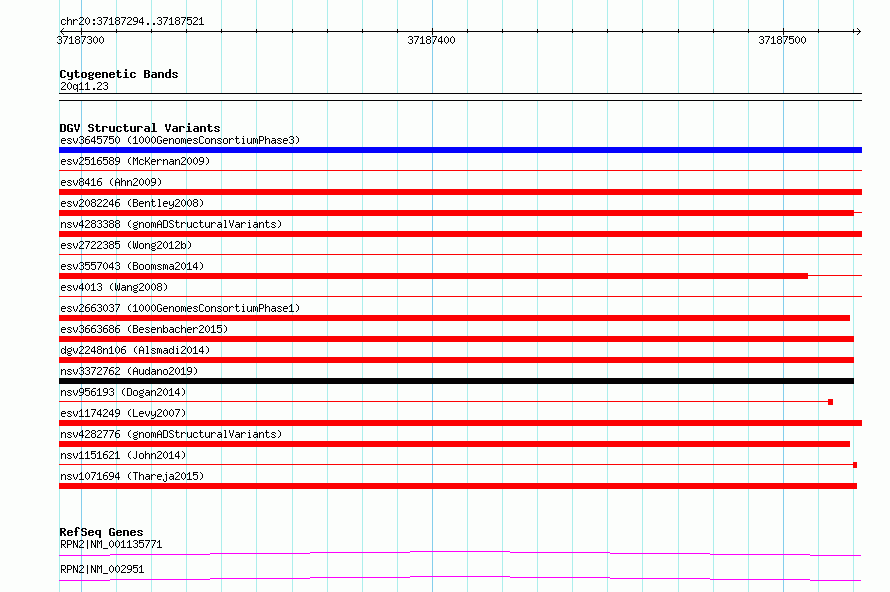The height and width of the screenshot is (592, 890).
Task: Open esv3663686 (Besenbacher2015) label
Action: pyautogui.click(x=144, y=329)
